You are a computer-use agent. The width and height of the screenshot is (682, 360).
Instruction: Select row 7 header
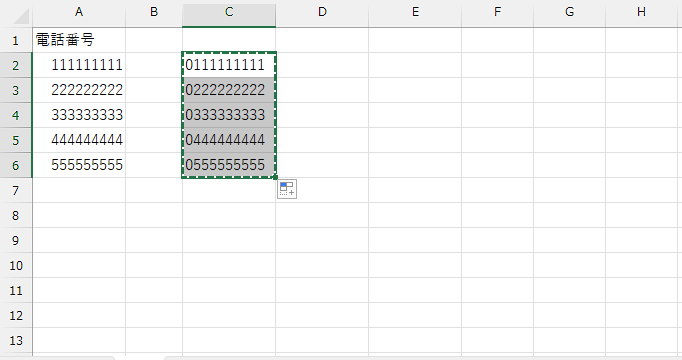coord(16,190)
